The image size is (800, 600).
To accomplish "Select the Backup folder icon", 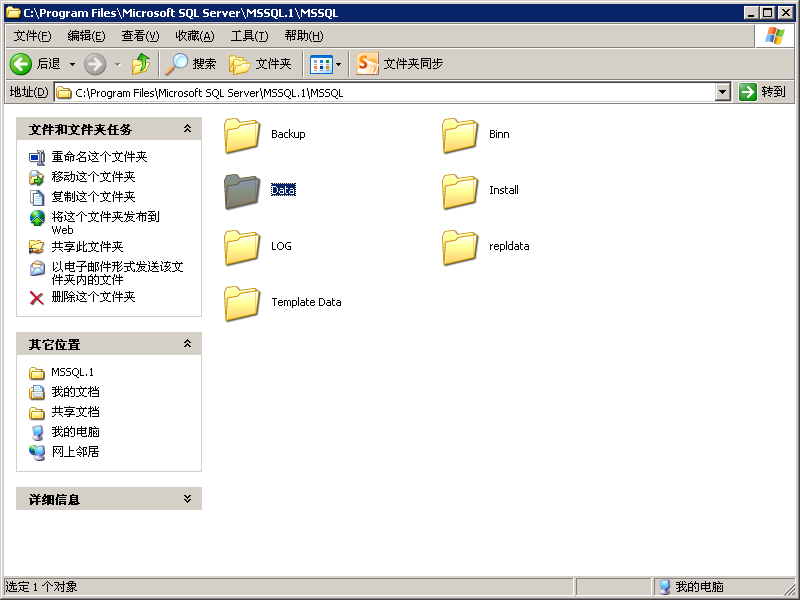I will (x=242, y=135).
